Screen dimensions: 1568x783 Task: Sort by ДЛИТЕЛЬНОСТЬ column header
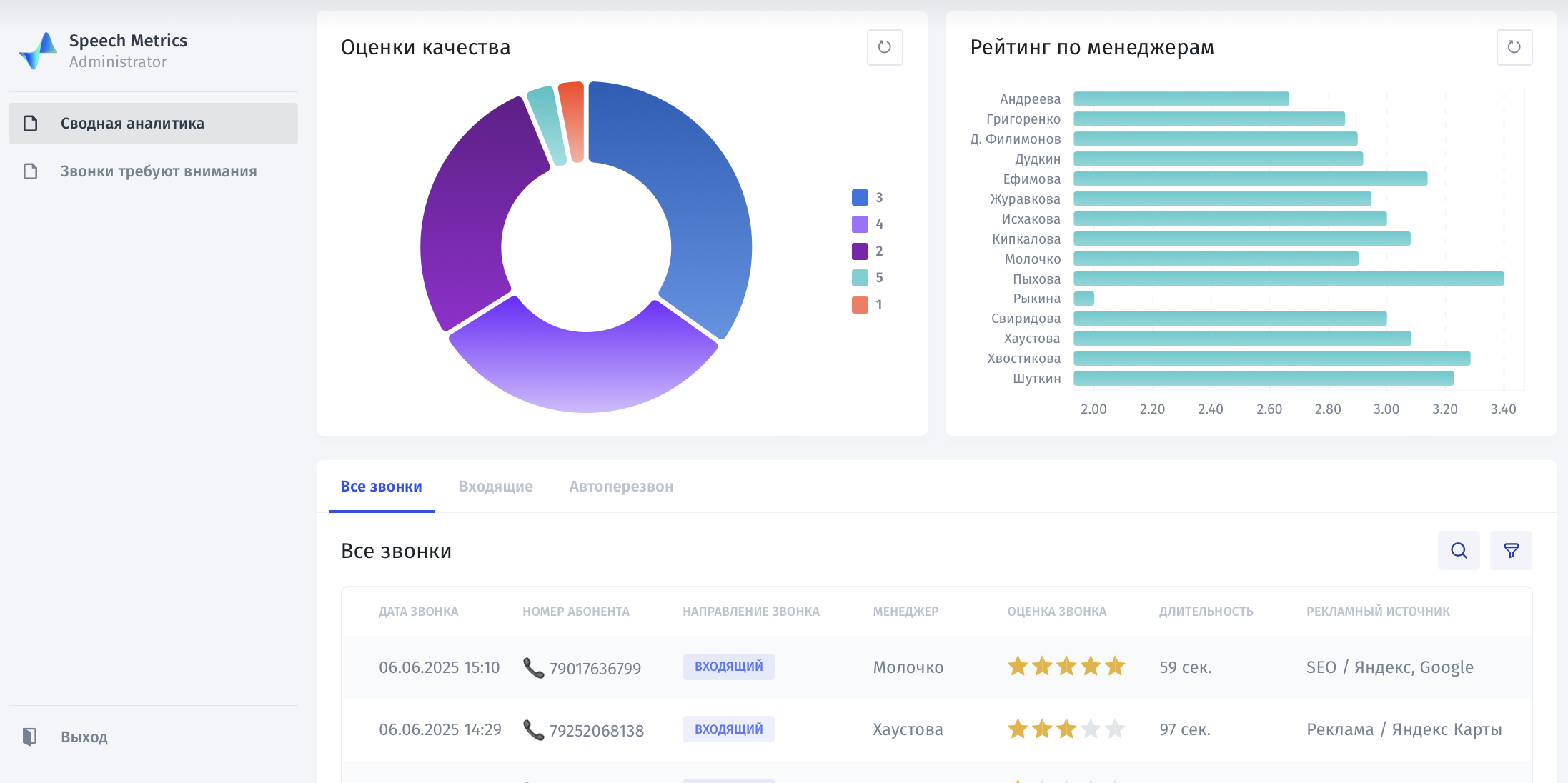[1206, 612]
